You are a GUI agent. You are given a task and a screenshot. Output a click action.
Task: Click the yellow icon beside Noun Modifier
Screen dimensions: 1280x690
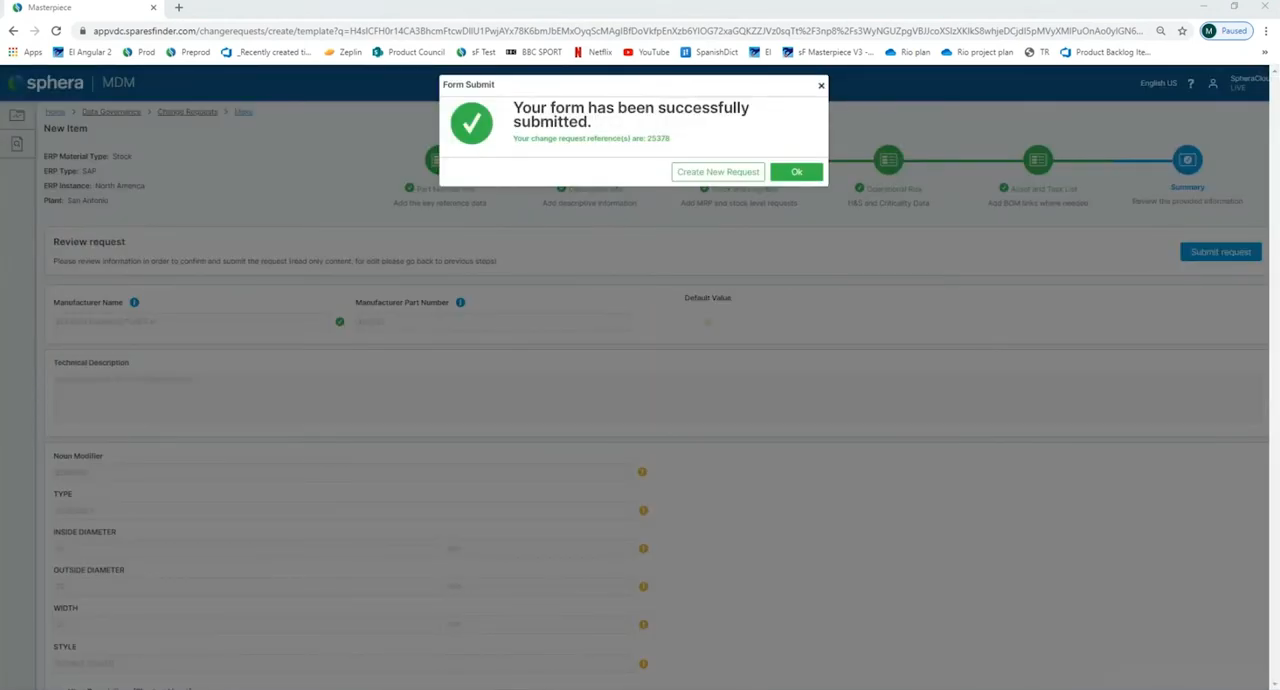tap(642, 472)
